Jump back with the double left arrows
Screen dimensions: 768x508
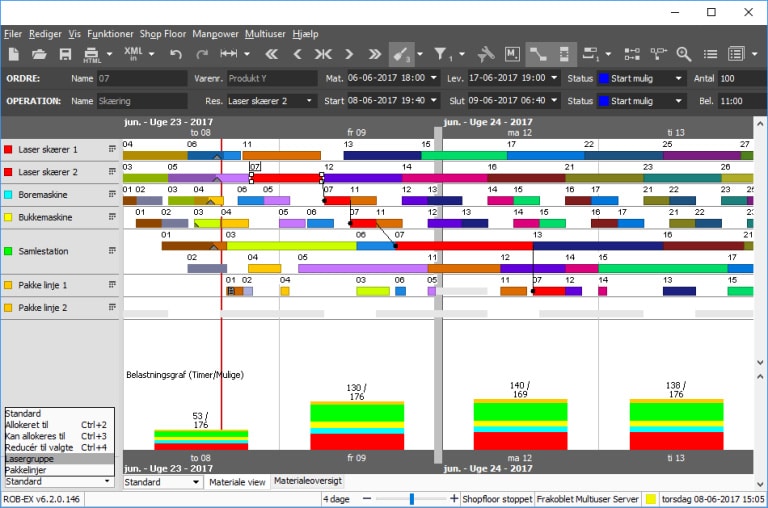tap(271, 54)
